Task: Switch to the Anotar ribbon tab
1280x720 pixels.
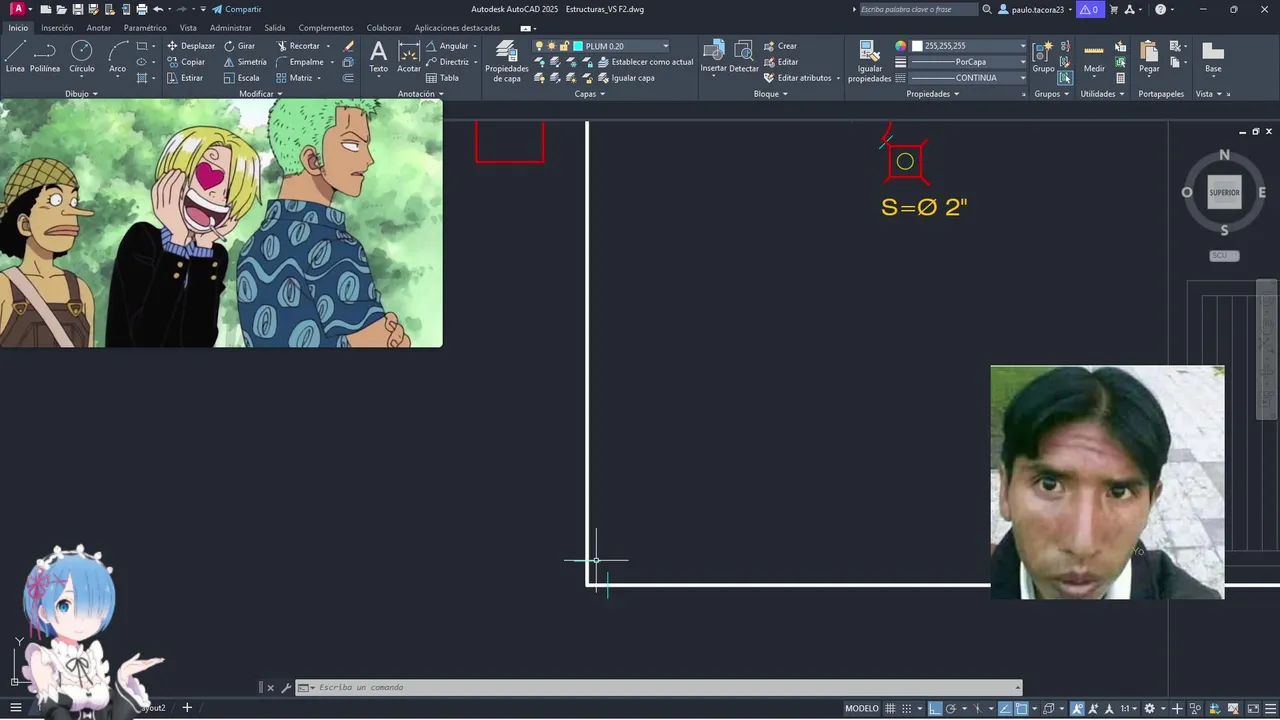Action: (x=99, y=28)
